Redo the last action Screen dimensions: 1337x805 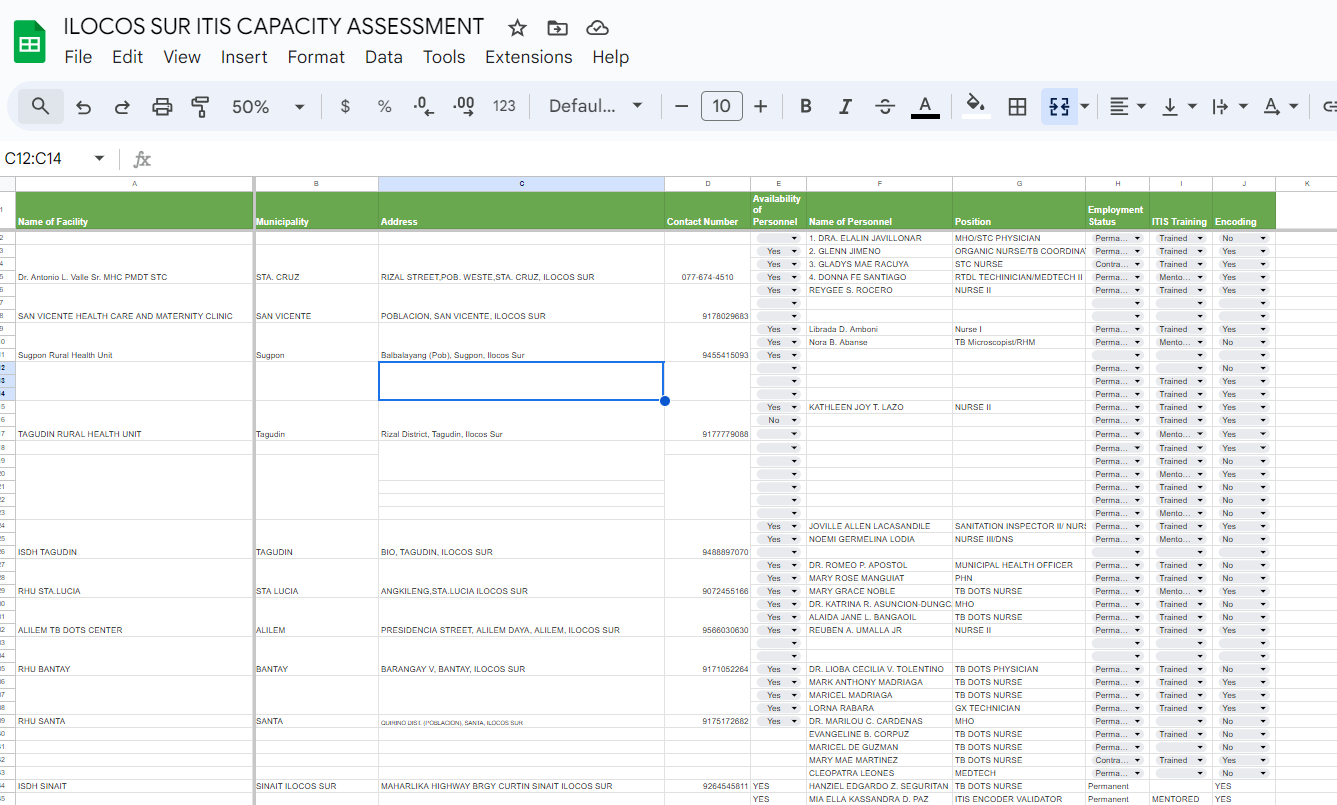coord(122,106)
